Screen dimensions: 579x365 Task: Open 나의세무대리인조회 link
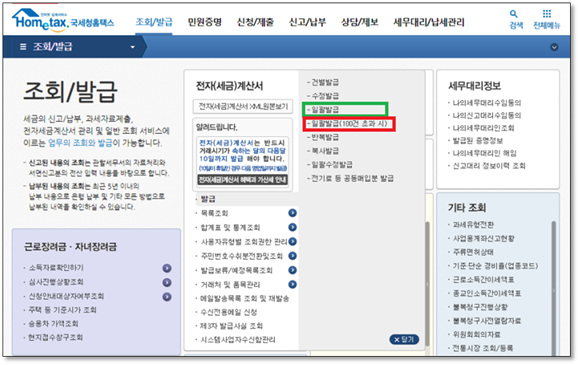[483, 128]
